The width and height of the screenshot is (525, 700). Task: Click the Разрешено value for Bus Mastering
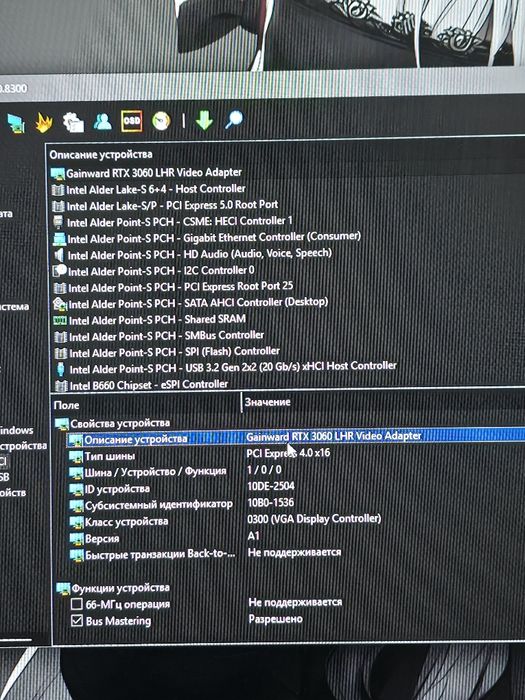[x=275, y=619]
